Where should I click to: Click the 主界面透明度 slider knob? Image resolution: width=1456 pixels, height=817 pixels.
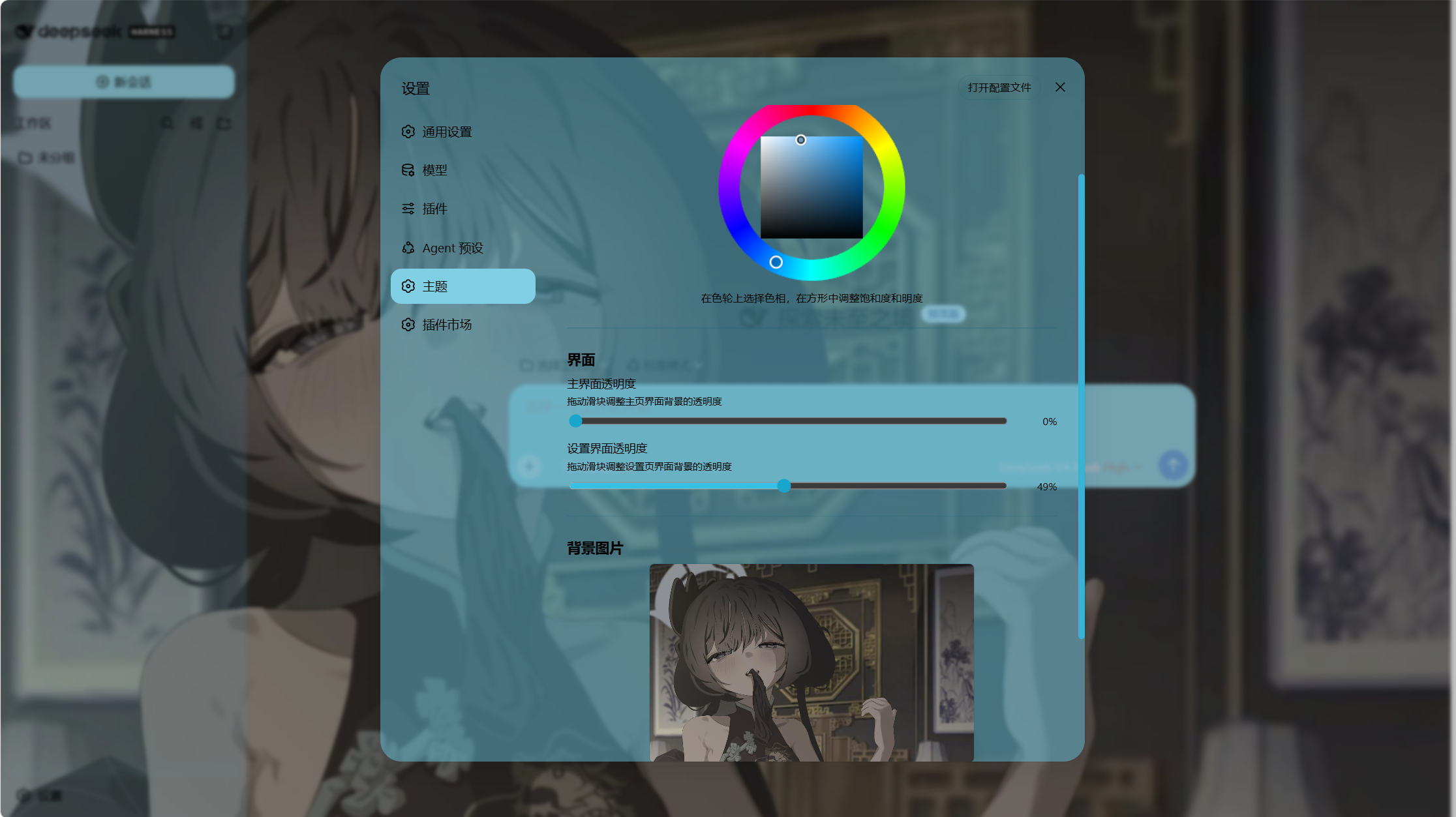575,421
